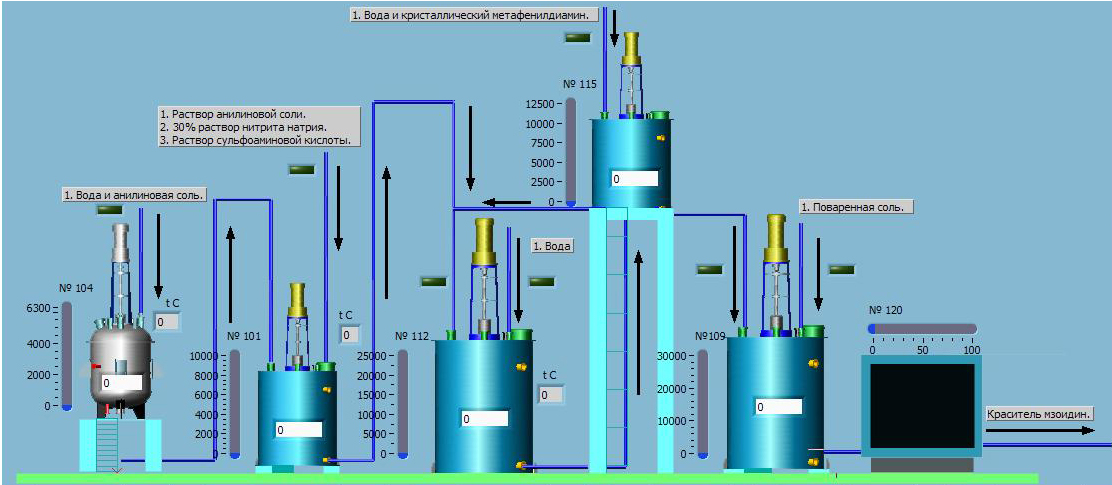Select the large blue tank №112
Viewport: 1112px width, 485px height.
click(x=484, y=406)
